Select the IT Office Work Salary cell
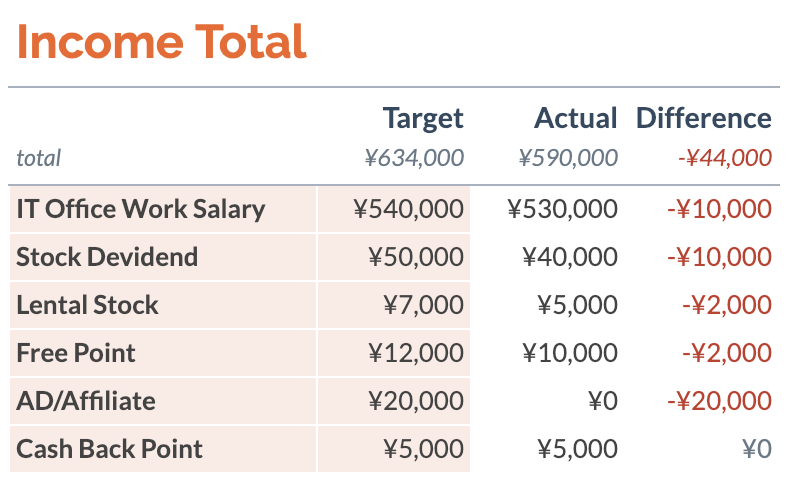The height and width of the screenshot is (484, 792). click(163, 209)
